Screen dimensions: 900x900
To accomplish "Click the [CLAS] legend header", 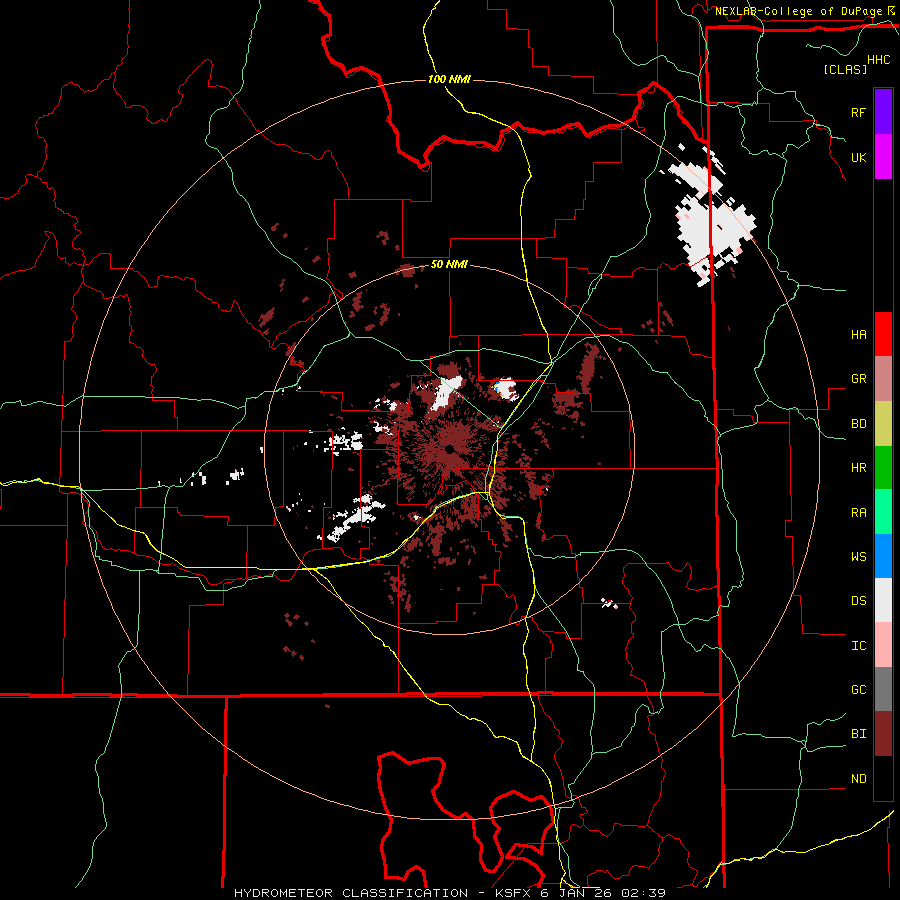I will click(x=845, y=69).
